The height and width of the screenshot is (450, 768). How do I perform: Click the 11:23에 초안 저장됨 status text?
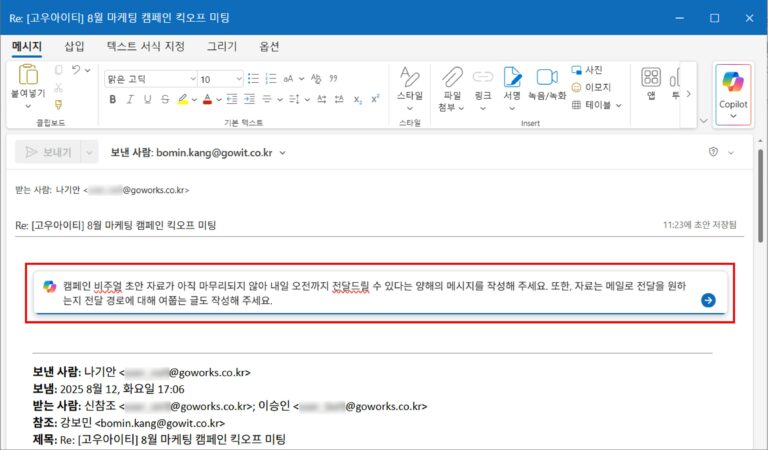(699, 225)
